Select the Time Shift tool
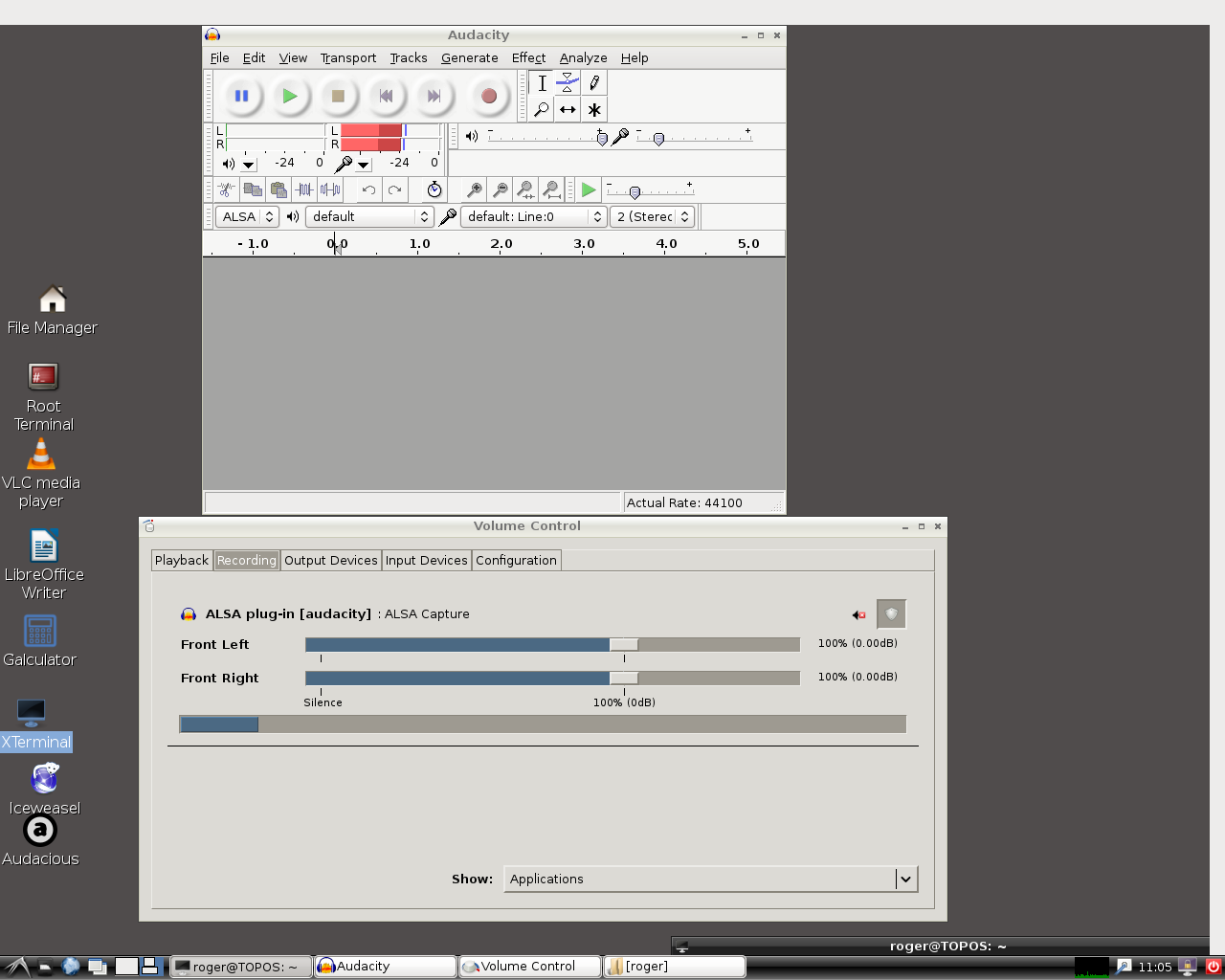1225x980 pixels. click(x=568, y=108)
